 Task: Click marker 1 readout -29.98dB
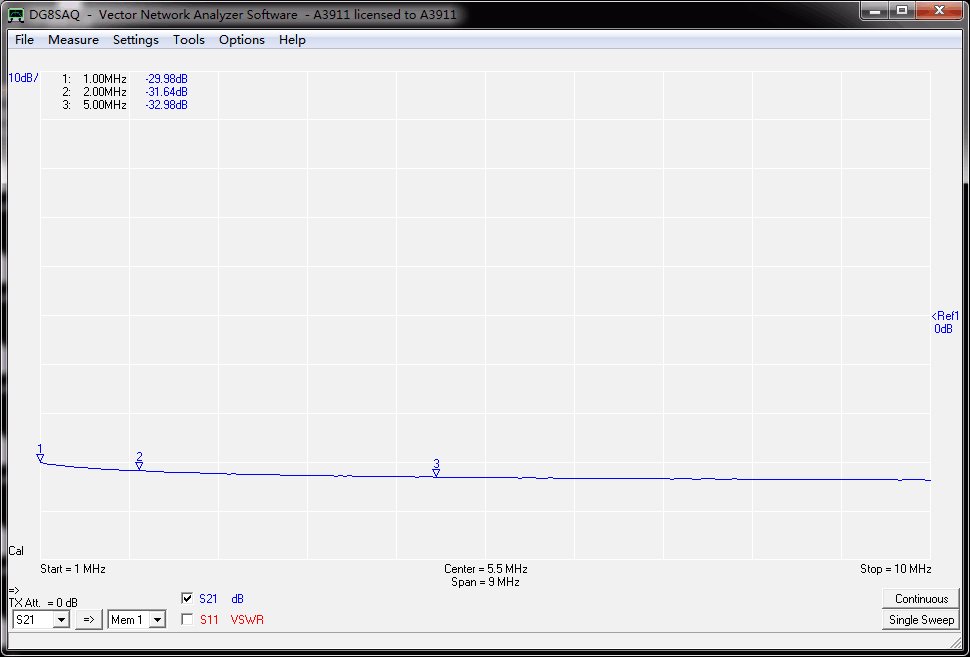click(x=166, y=79)
